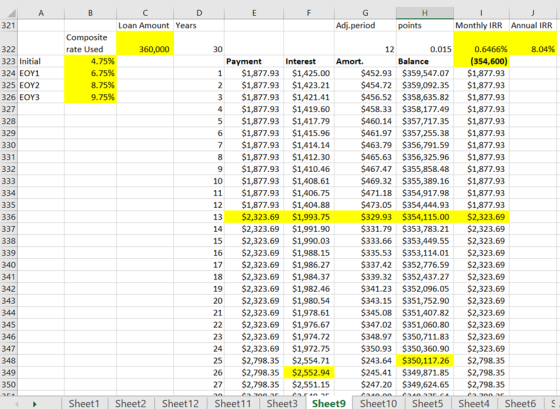Select column G header
560x409 pixels.
click(365, 13)
